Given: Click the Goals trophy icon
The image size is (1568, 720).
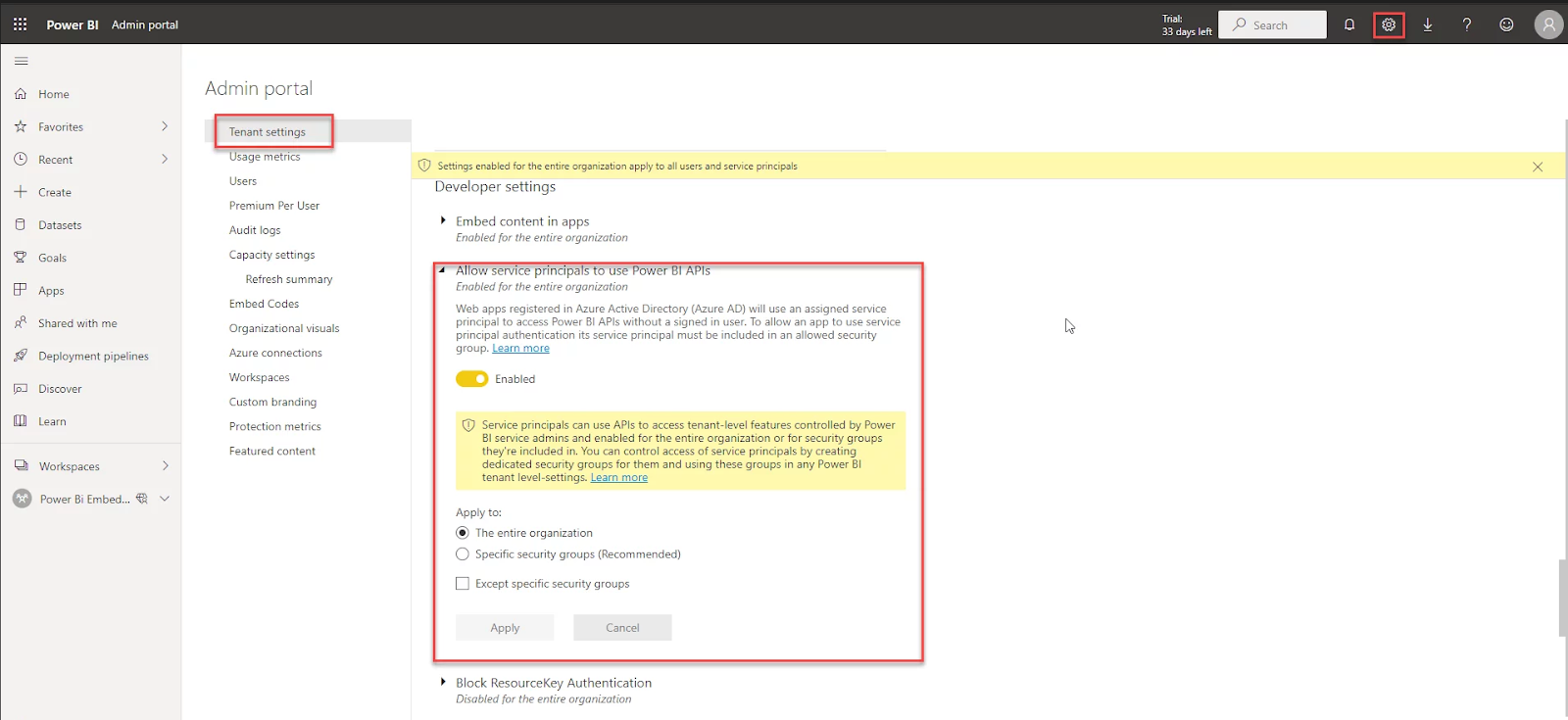Looking at the screenshot, I should point(21,258).
